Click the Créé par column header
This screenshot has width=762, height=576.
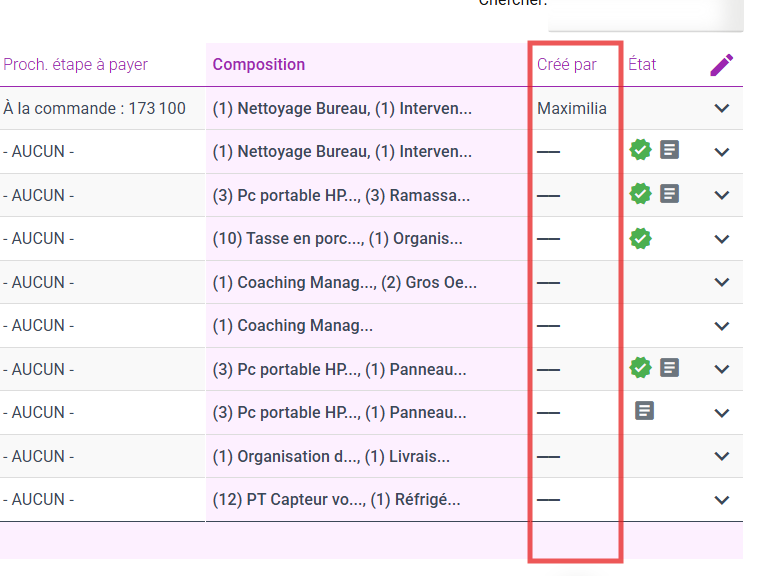(567, 65)
